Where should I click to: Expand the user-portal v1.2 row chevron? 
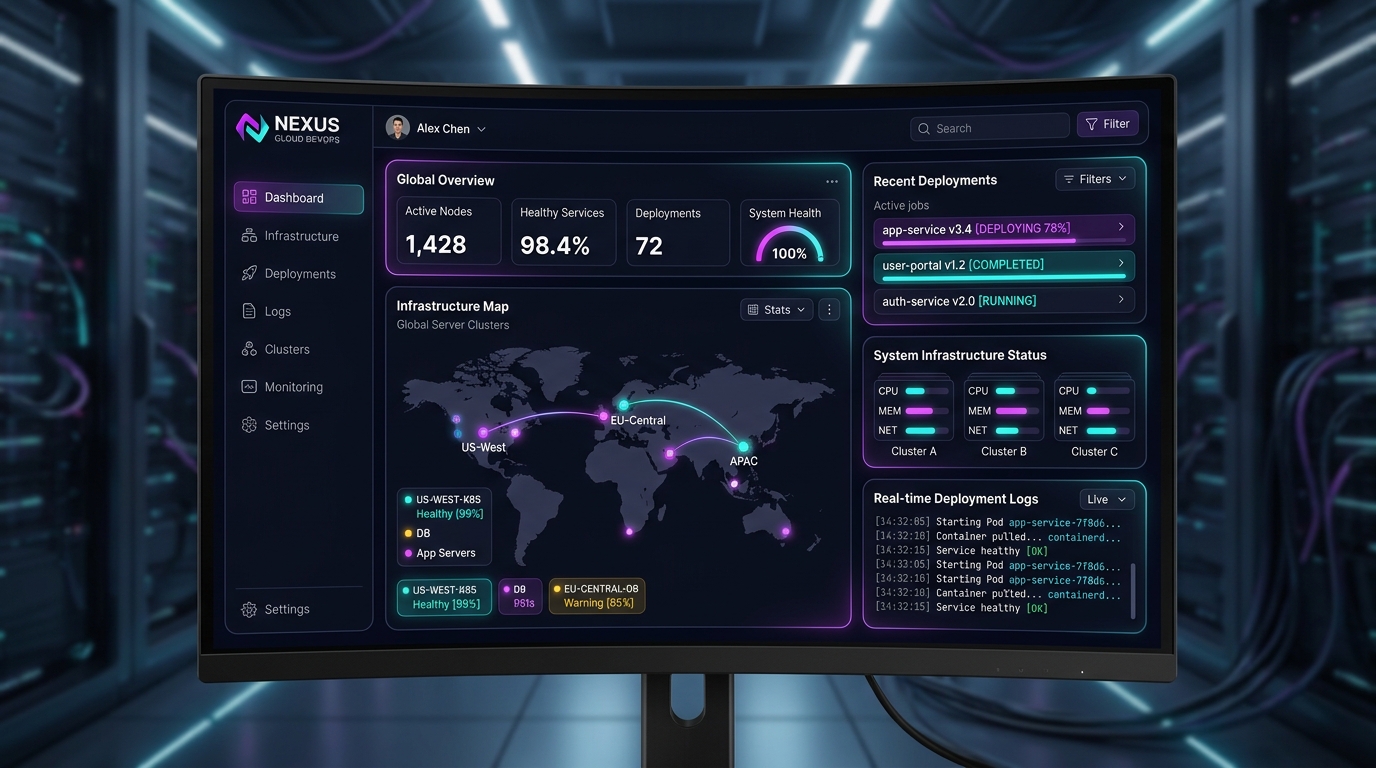(x=1121, y=264)
